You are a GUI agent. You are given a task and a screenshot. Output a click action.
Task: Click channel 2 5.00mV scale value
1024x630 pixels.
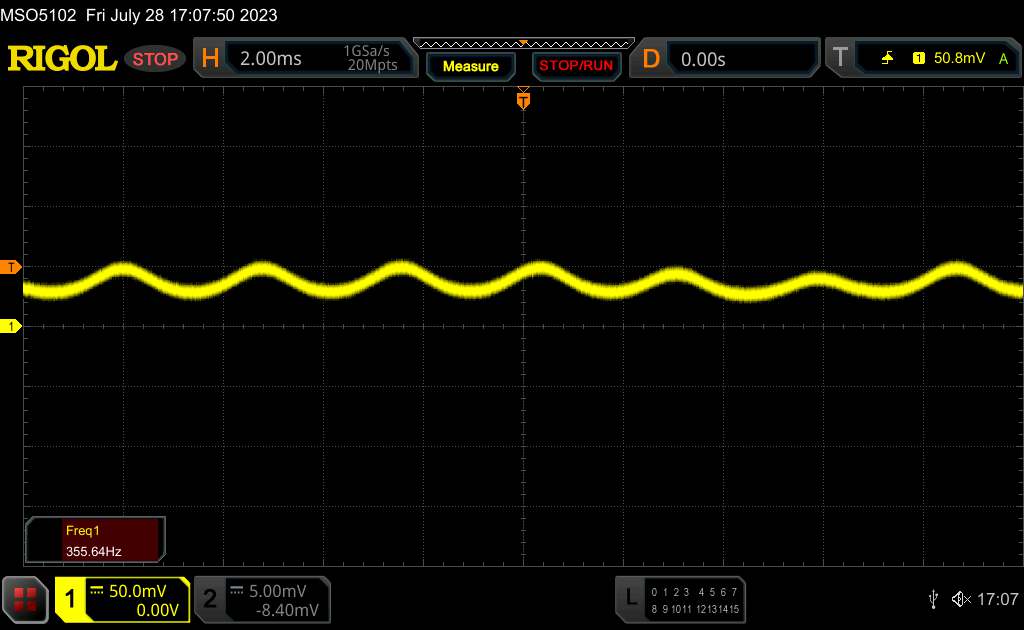point(278,591)
